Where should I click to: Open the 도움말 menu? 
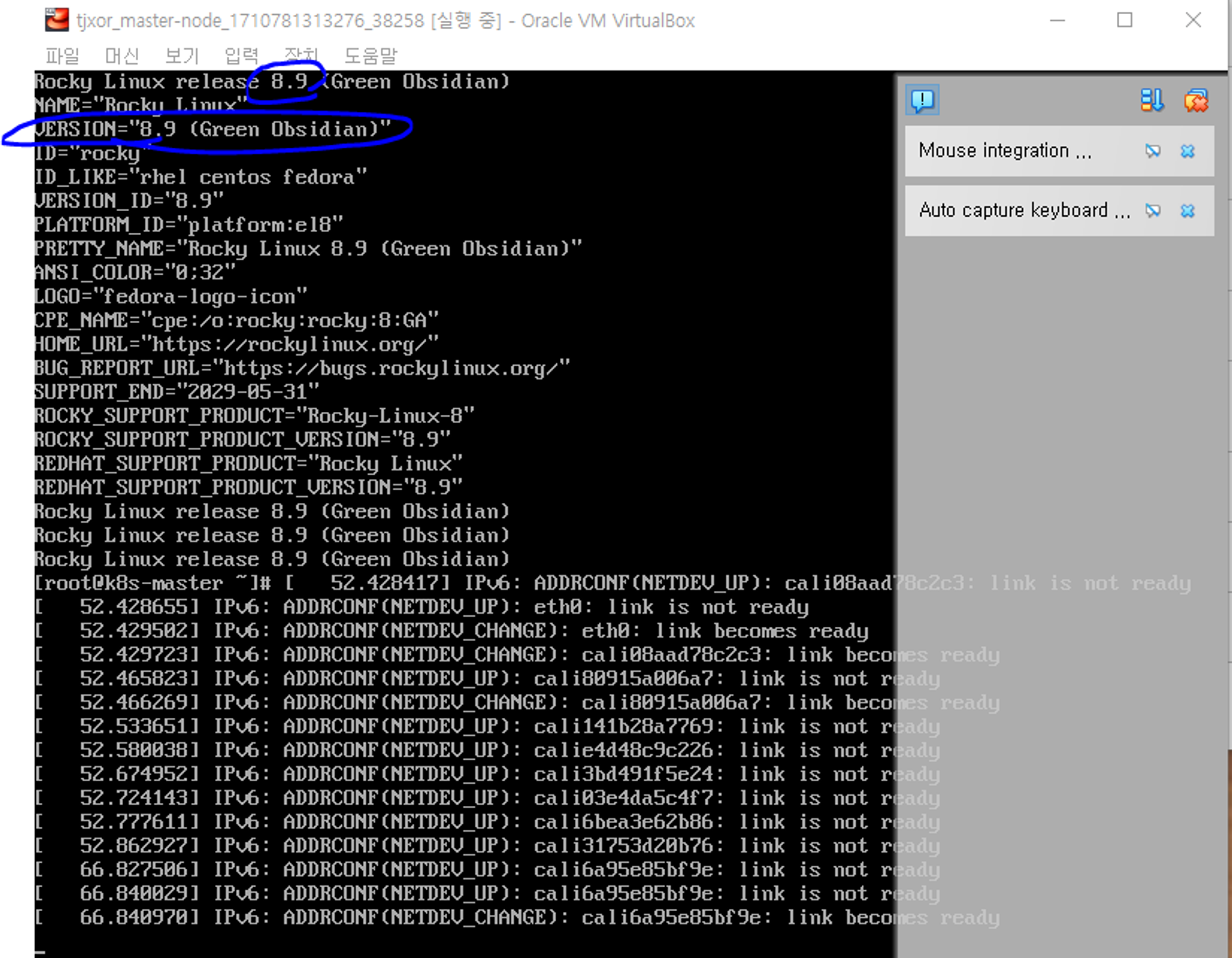pos(371,56)
